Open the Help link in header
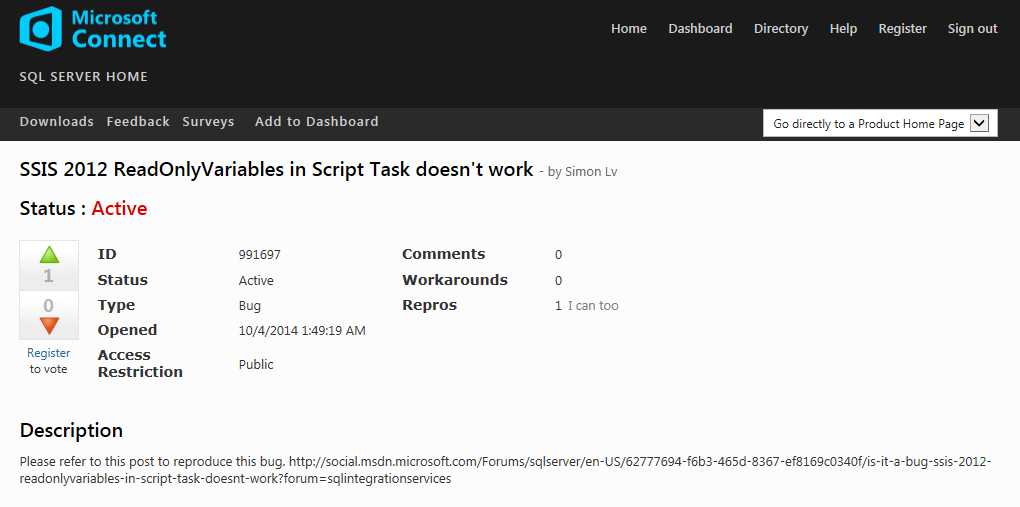The image size is (1020, 507). coord(843,29)
